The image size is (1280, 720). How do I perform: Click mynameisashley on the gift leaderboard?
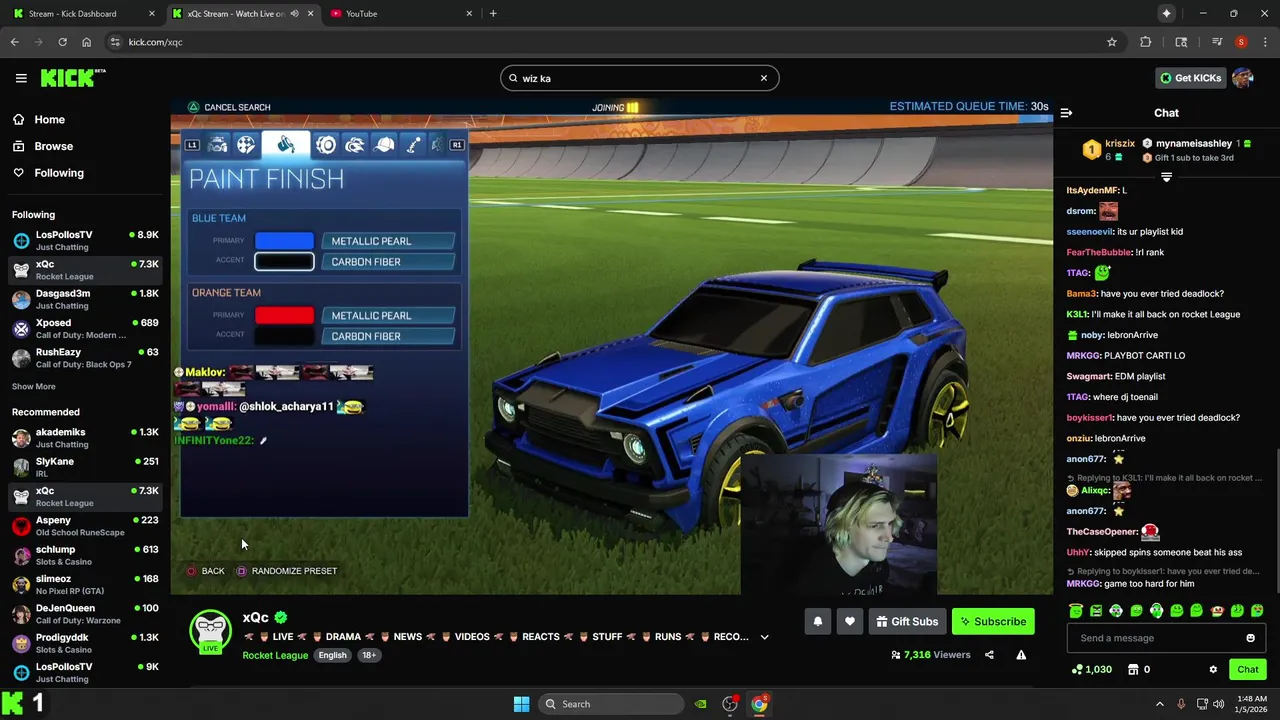point(1194,143)
